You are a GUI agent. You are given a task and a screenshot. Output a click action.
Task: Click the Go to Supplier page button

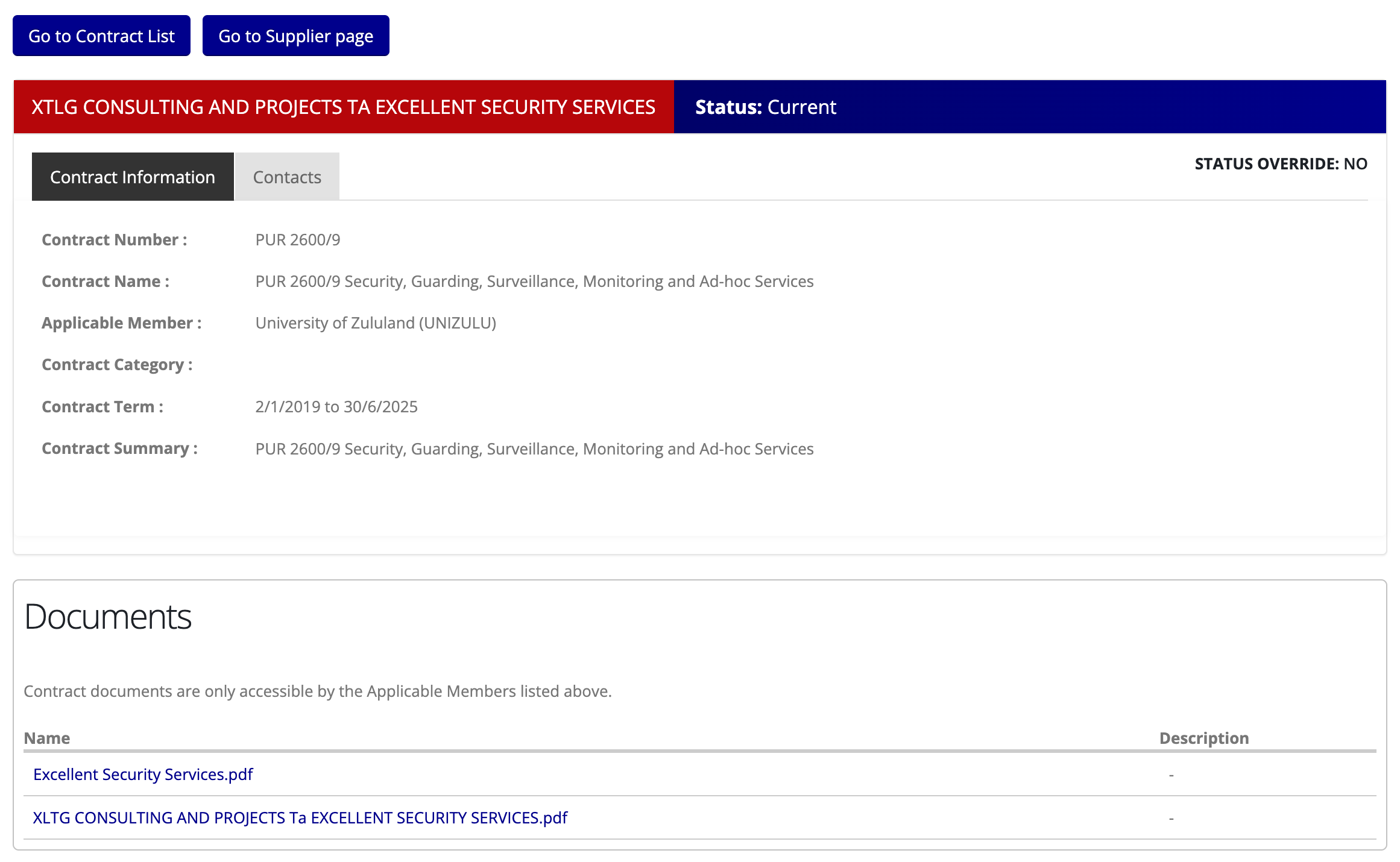(295, 36)
